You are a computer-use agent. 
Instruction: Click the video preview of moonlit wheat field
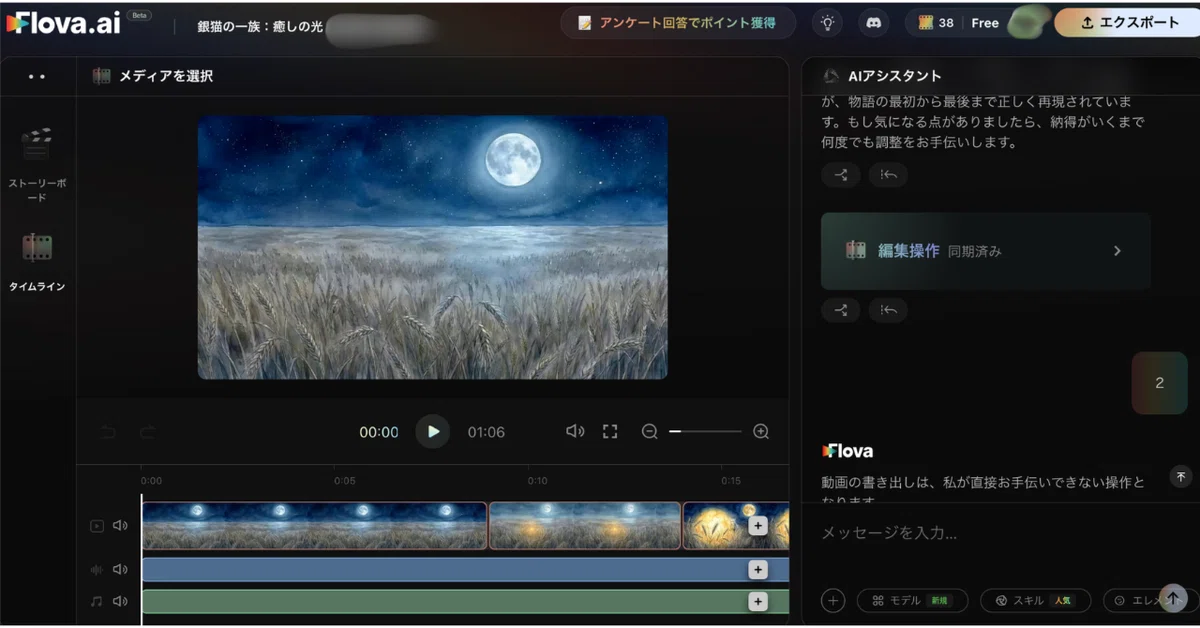[432, 247]
